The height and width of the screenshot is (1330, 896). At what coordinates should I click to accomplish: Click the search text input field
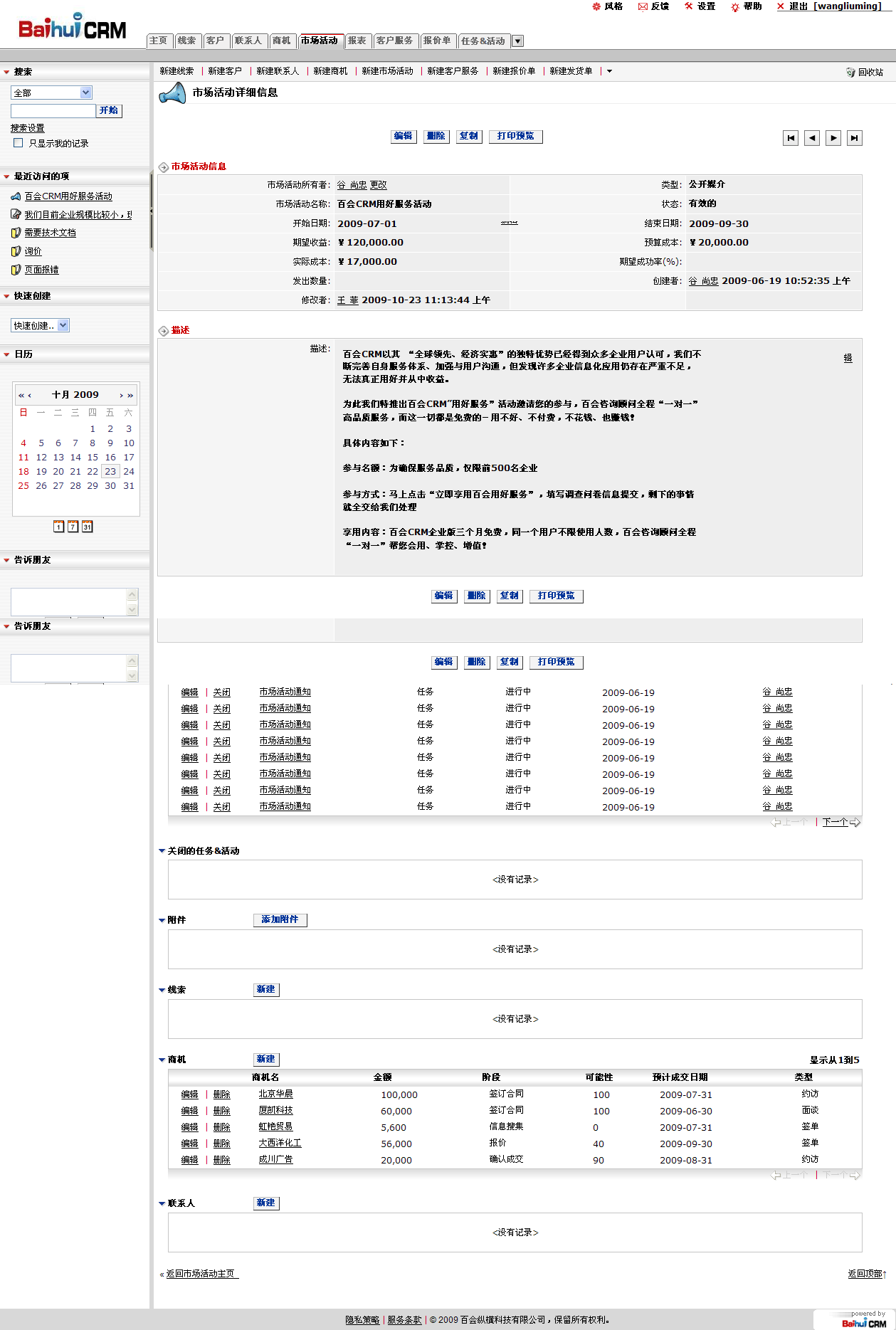[x=53, y=111]
